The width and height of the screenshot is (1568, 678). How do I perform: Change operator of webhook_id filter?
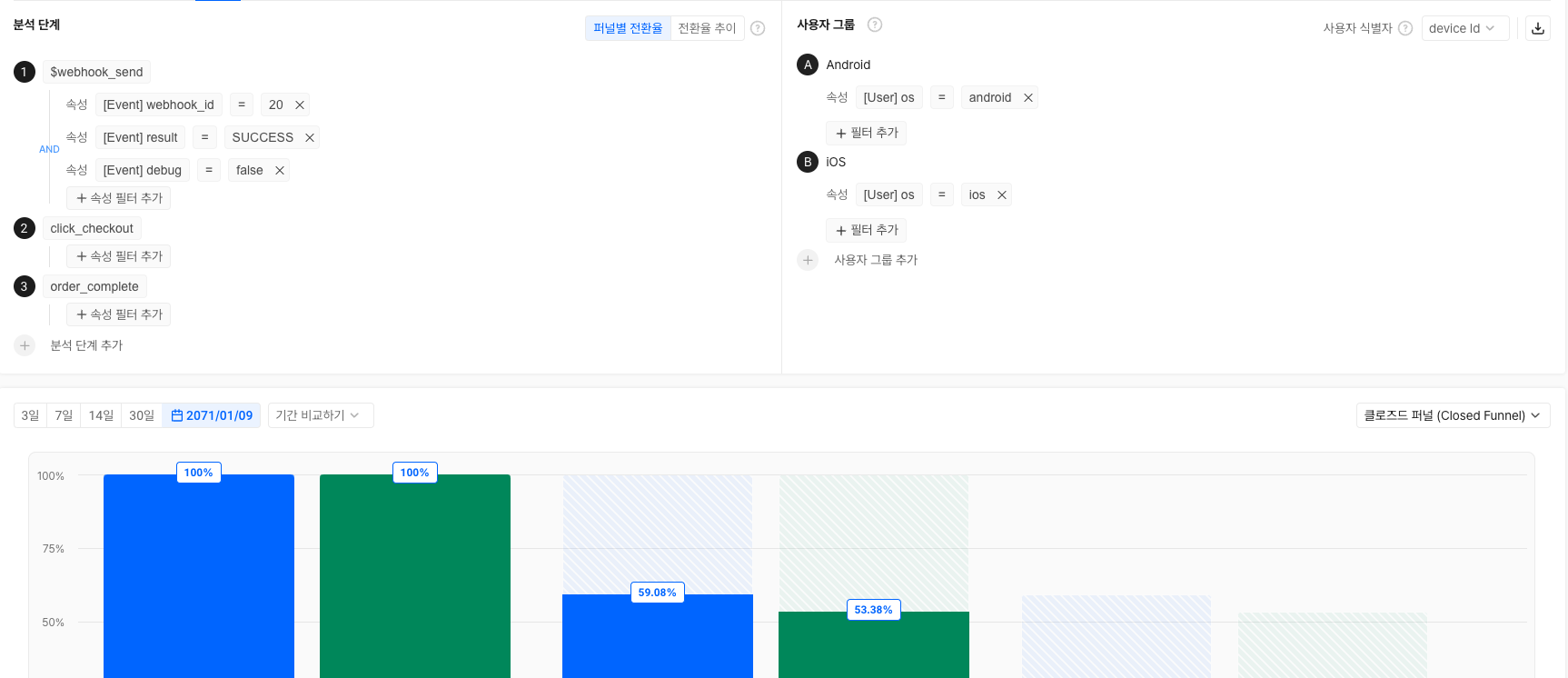[242, 105]
